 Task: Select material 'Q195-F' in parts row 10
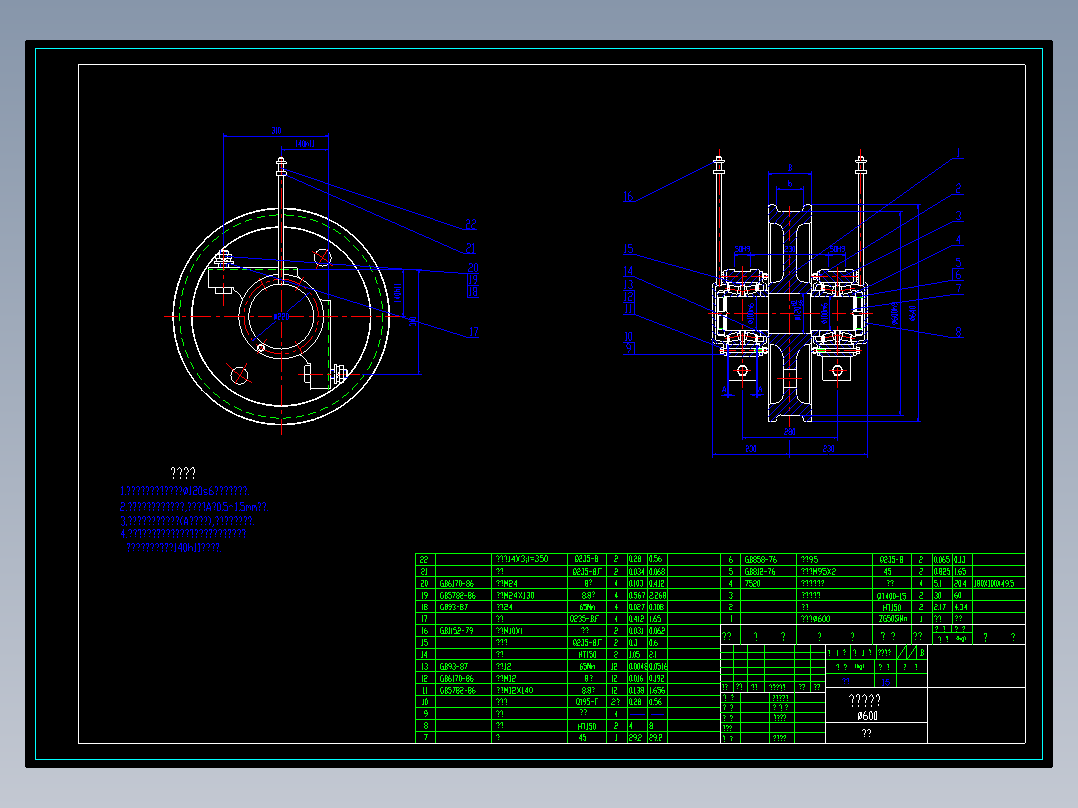pyautogui.click(x=586, y=702)
